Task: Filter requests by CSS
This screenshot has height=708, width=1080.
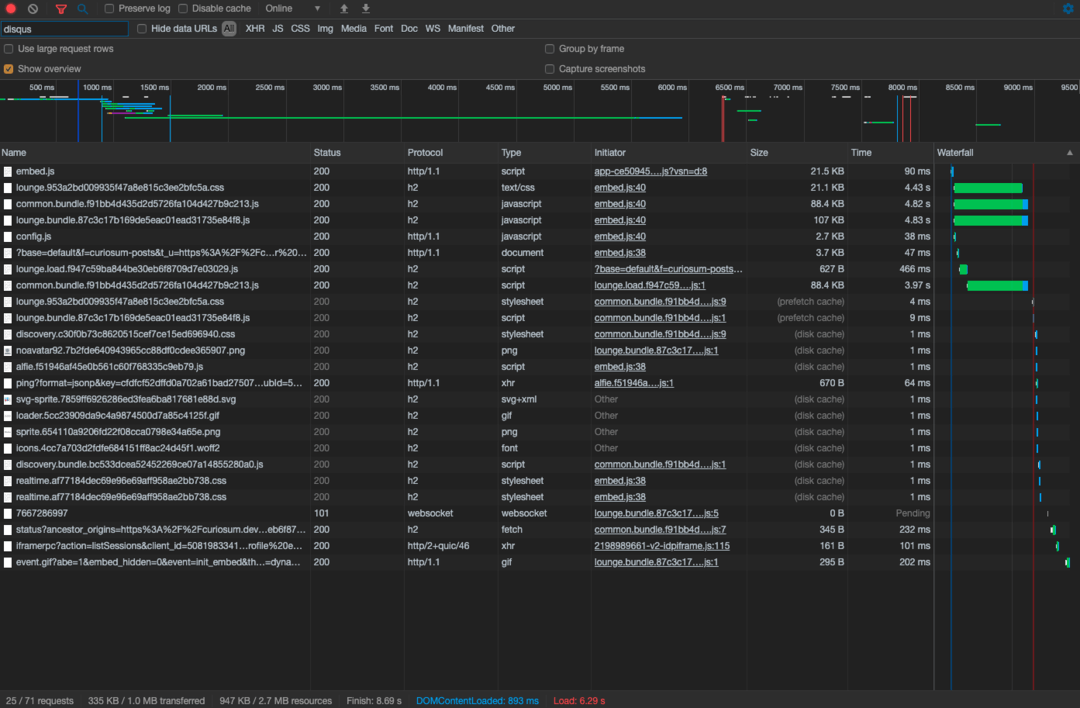Action: (x=300, y=29)
